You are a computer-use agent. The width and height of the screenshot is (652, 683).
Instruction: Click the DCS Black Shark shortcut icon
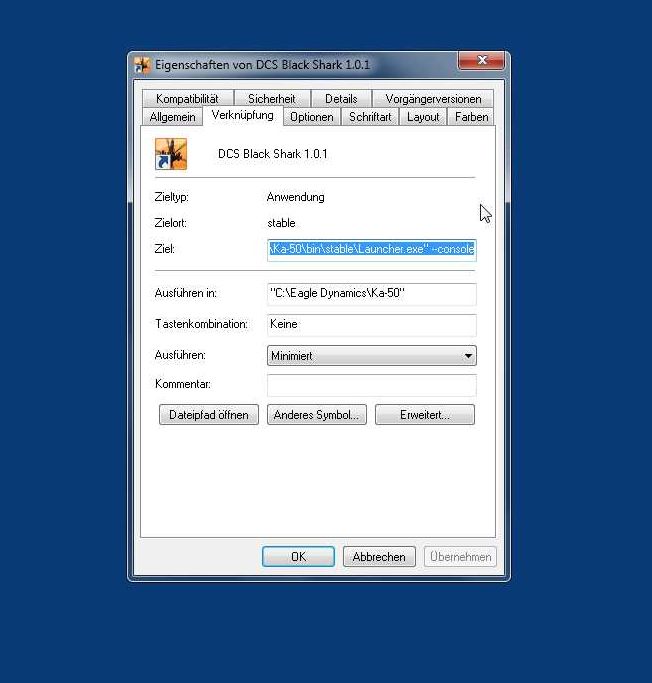[x=171, y=154]
